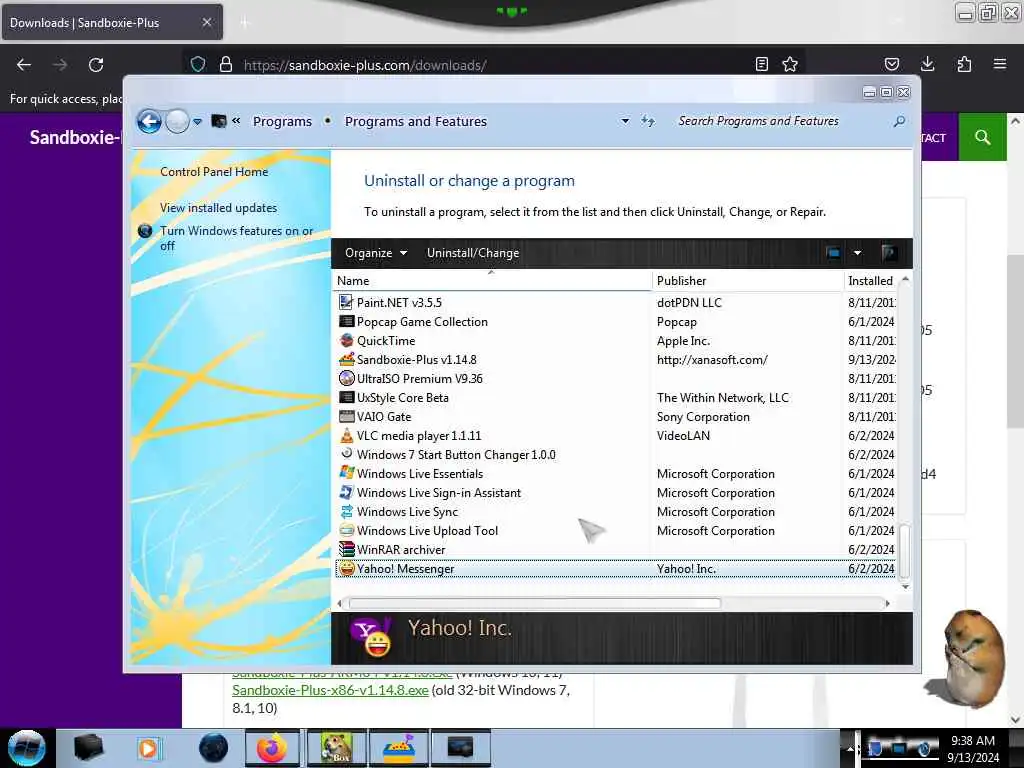Click Windows 7 Start Button Changer icon
Screen dimensions: 1024x768
pyautogui.click(x=346, y=454)
